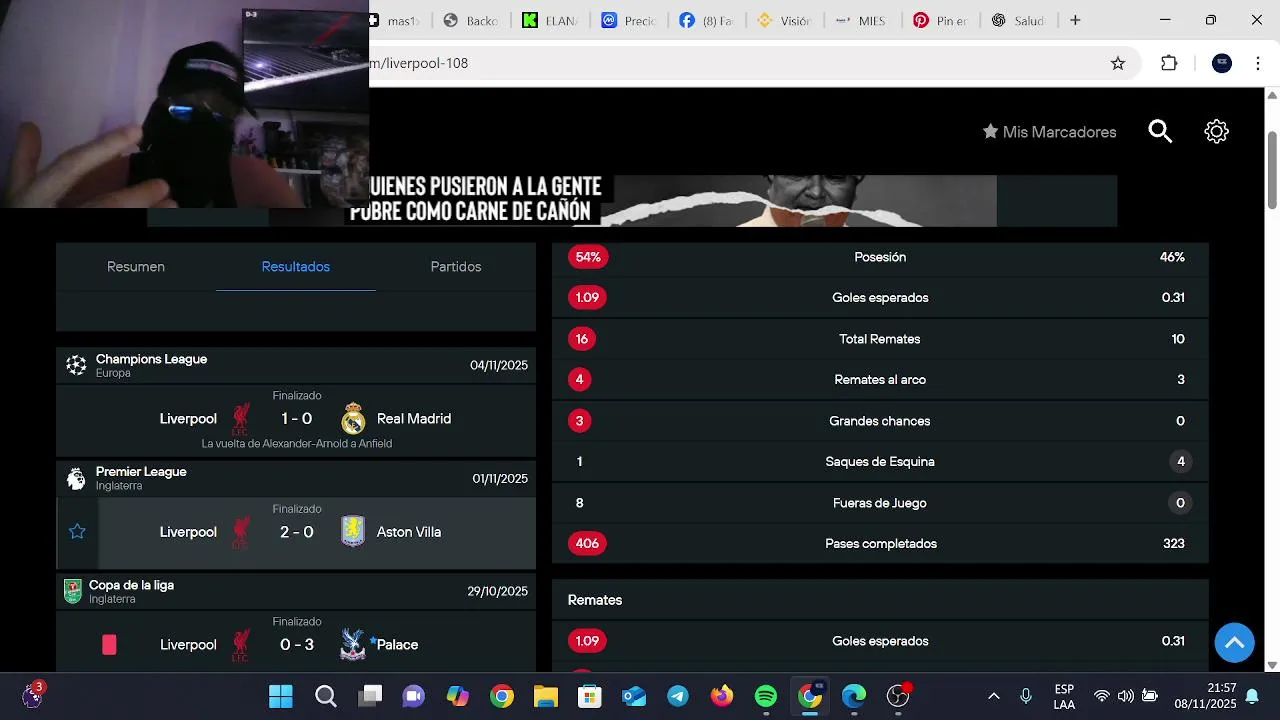Favorite the Liverpool vs Aston Villa match star
This screenshot has height=720, width=1280.
pyautogui.click(x=77, y=532)
